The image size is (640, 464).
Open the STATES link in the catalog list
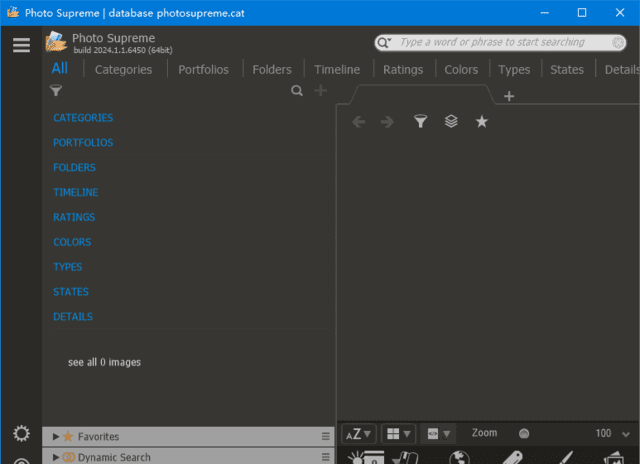[x=71, y=292]
